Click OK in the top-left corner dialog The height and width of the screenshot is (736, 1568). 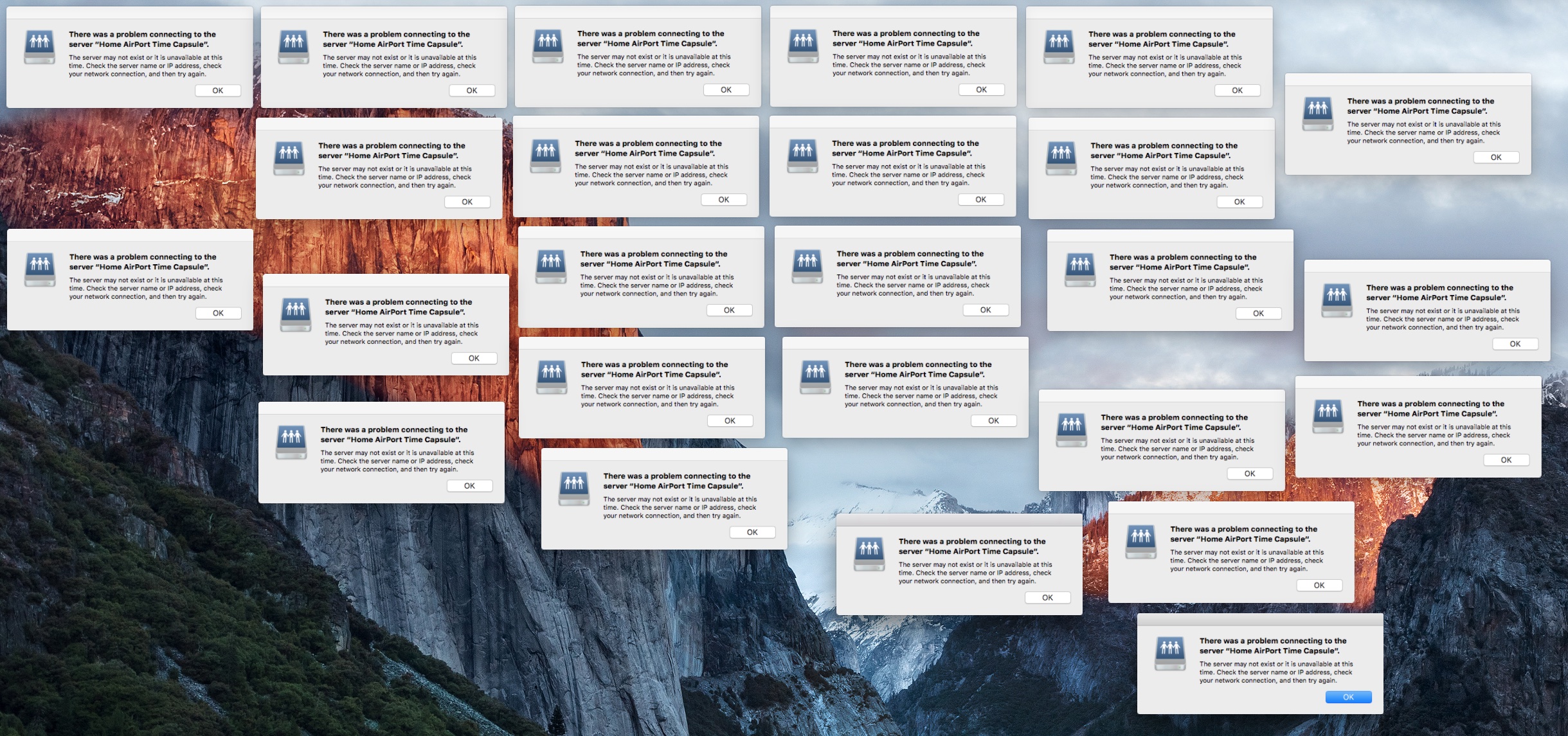218,91
